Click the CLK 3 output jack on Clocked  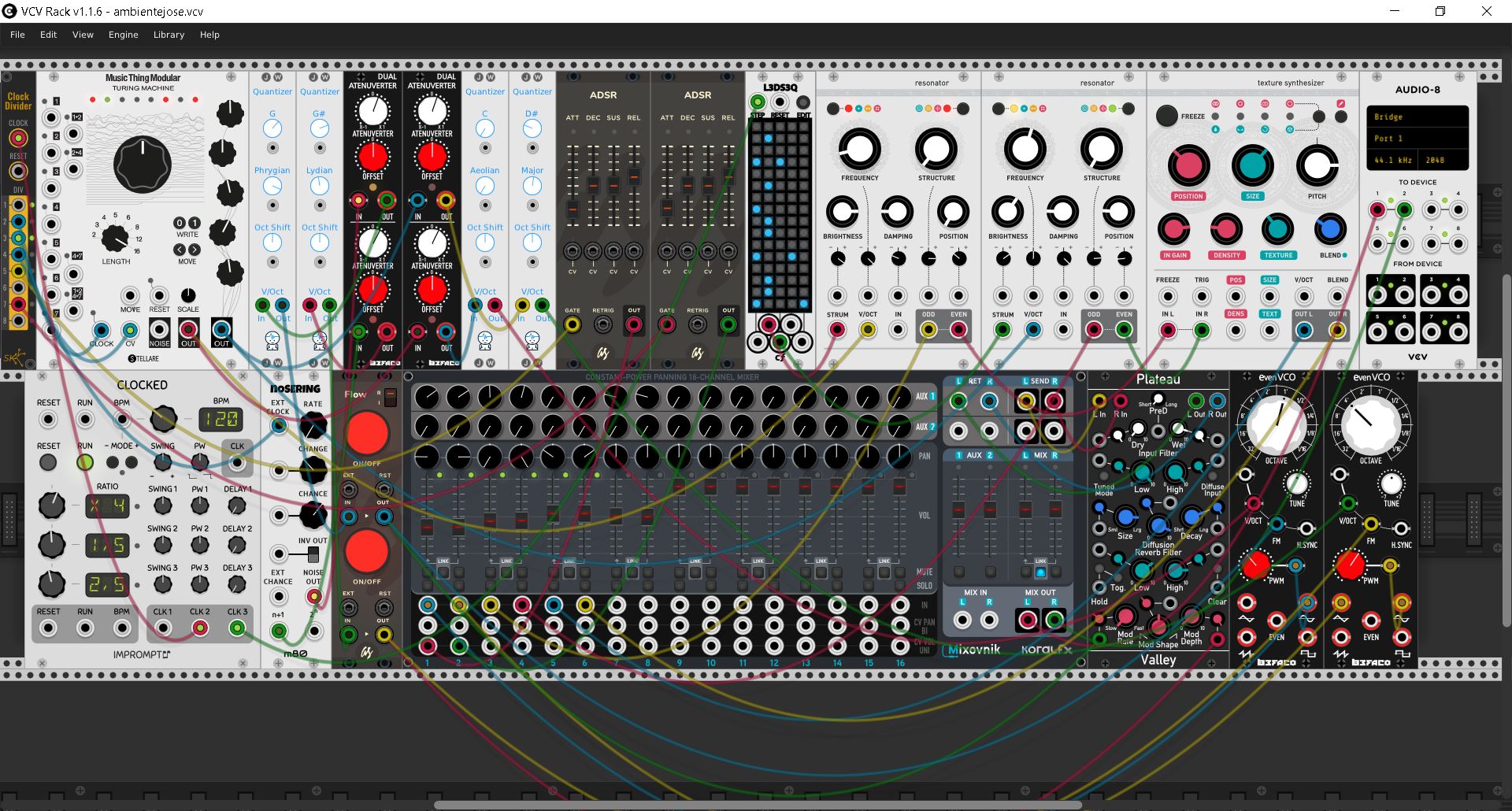[x=237, y=628]
